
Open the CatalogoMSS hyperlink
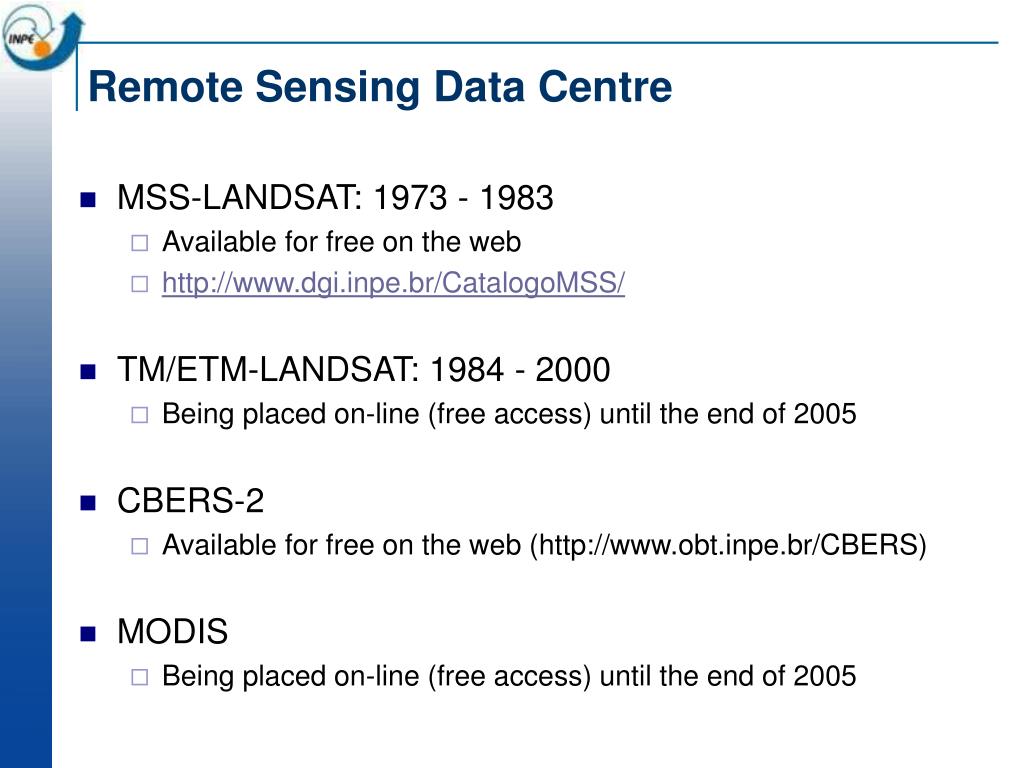pyautogui.click(x=393, y=283)
